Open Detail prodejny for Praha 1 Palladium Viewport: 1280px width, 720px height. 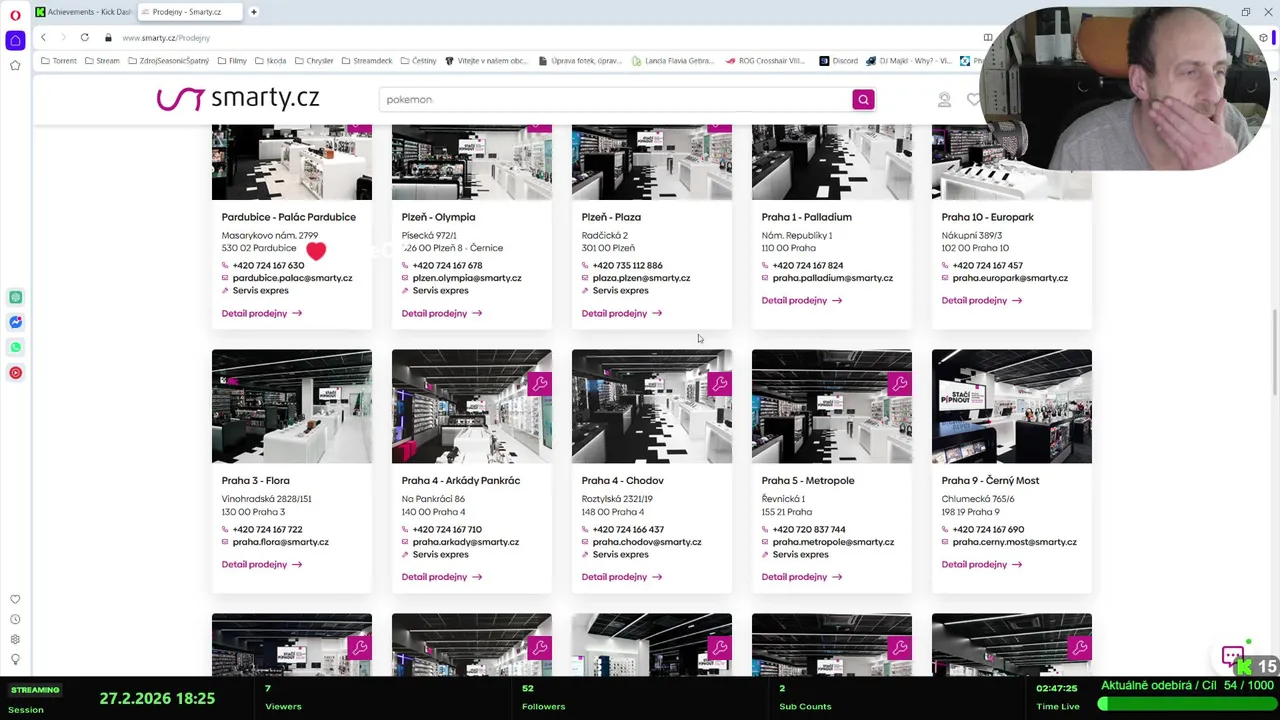point(801,300)
